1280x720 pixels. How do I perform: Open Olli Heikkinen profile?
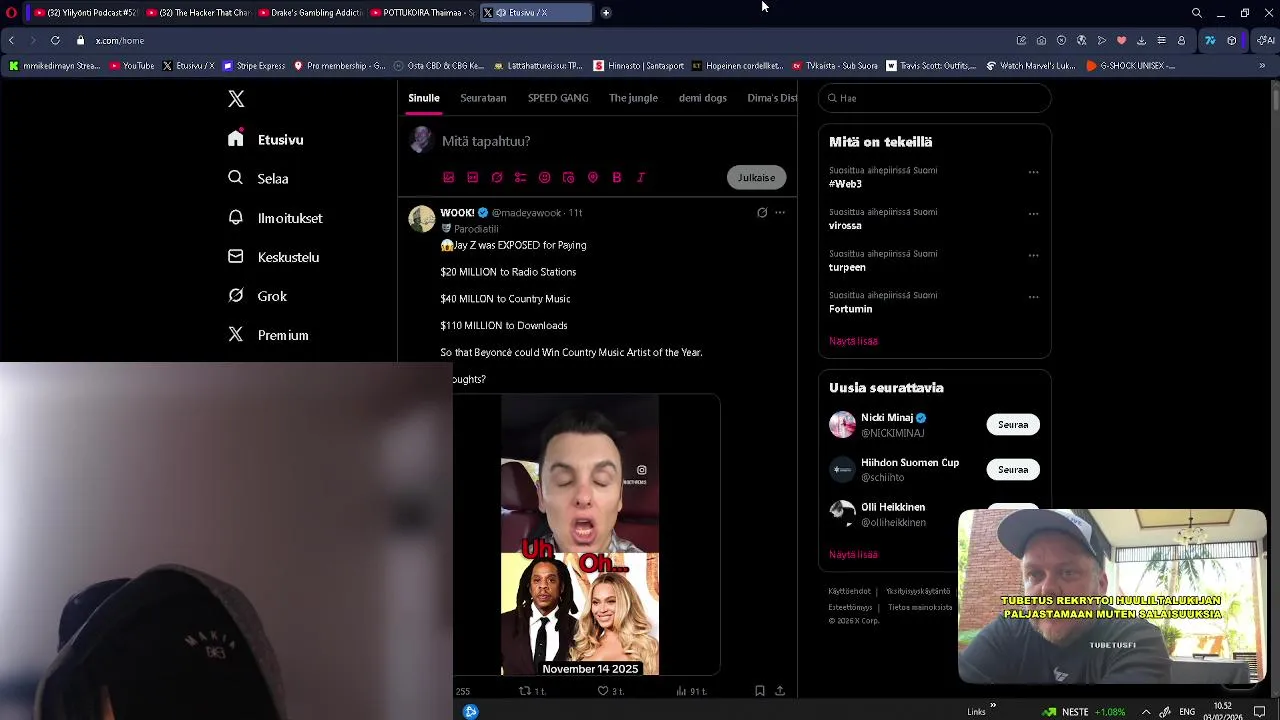(893, 508)
